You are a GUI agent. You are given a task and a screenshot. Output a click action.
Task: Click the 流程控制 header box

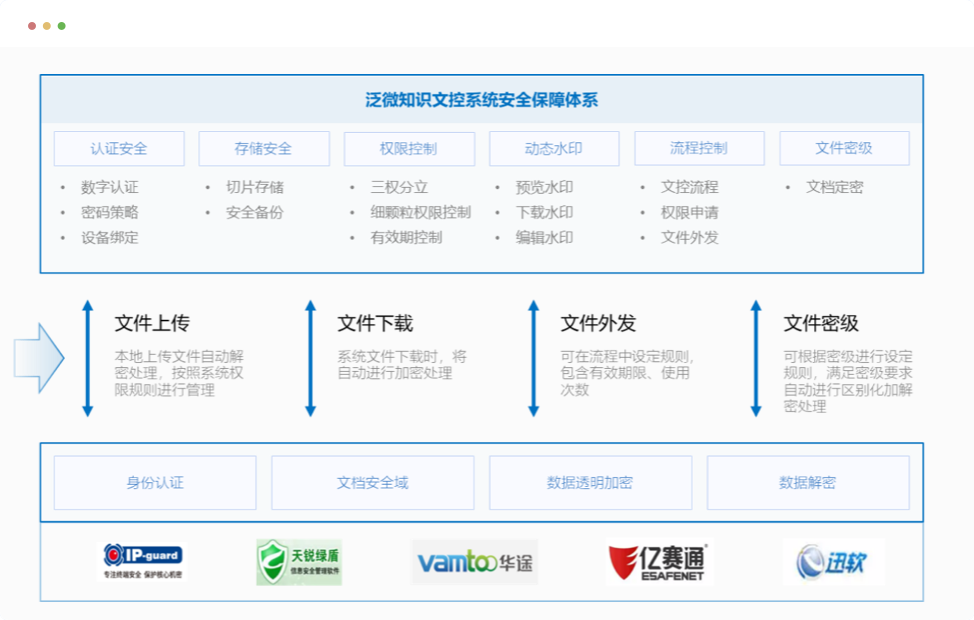[x=699, y=149]
